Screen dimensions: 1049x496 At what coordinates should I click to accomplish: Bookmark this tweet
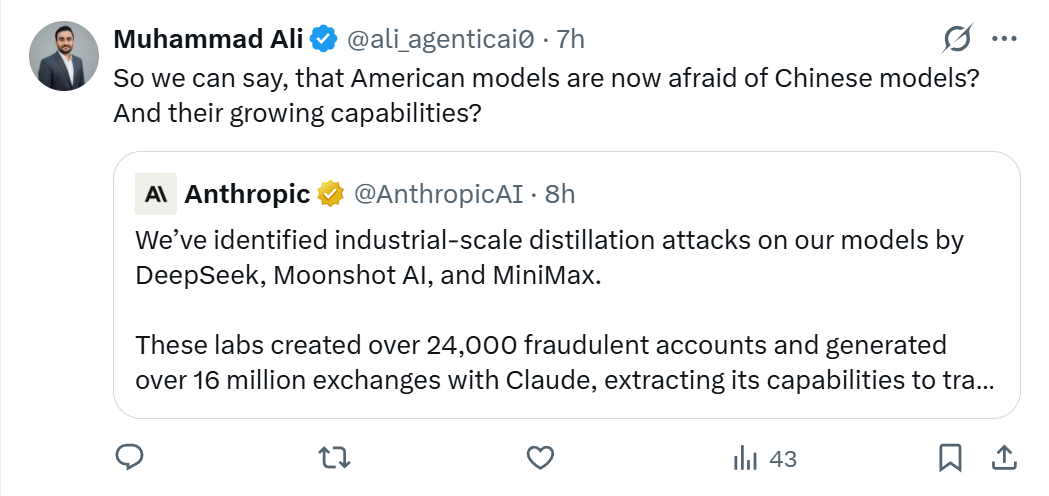[x=950, y=458]
